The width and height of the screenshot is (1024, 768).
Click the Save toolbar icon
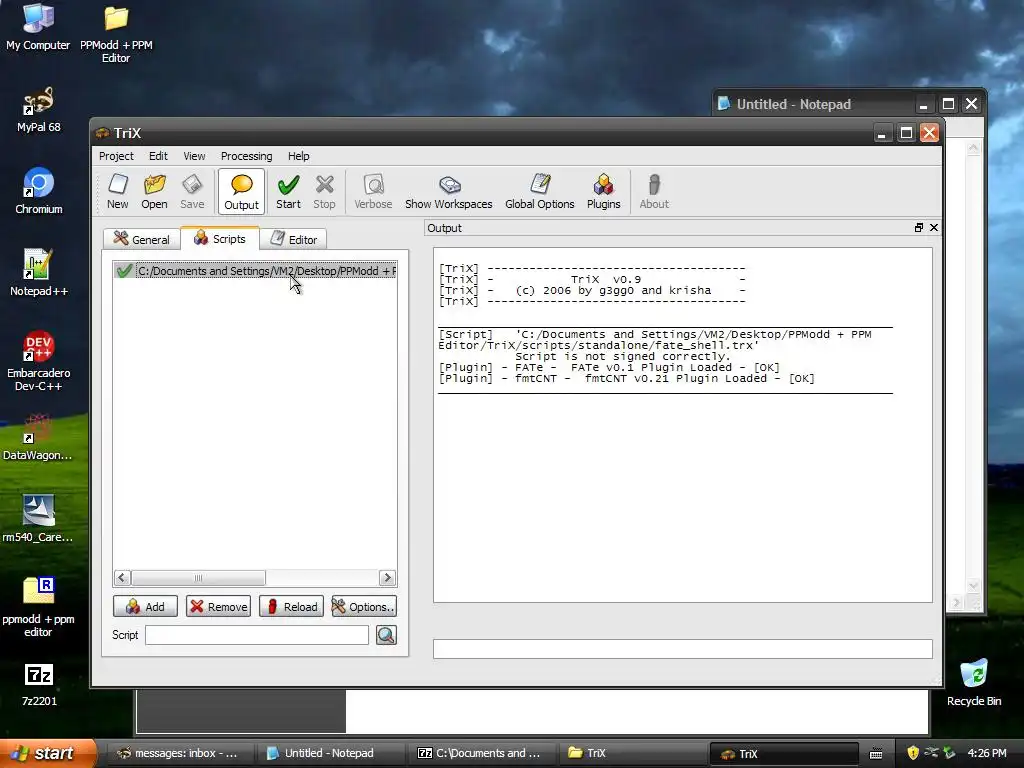[192, 191]
